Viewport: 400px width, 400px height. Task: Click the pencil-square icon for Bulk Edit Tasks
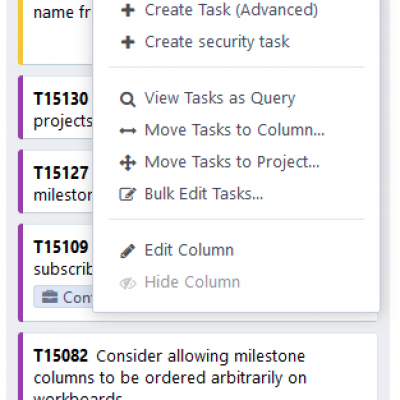128,194
